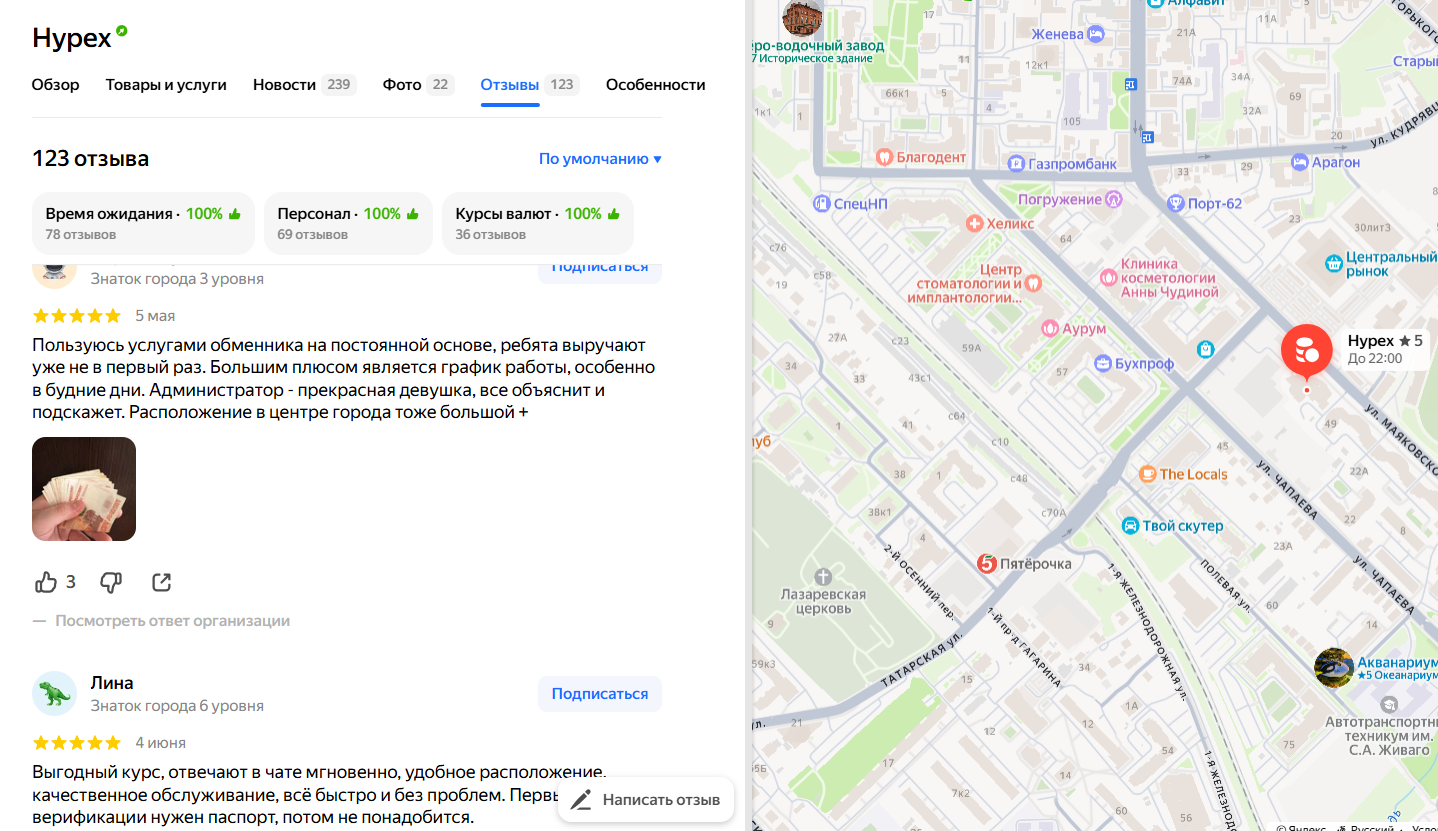The width and height of the screenshot is (1438, 831).
Task: Select the Центральный рынок market marker
Action: click(x=1333, y=263)
